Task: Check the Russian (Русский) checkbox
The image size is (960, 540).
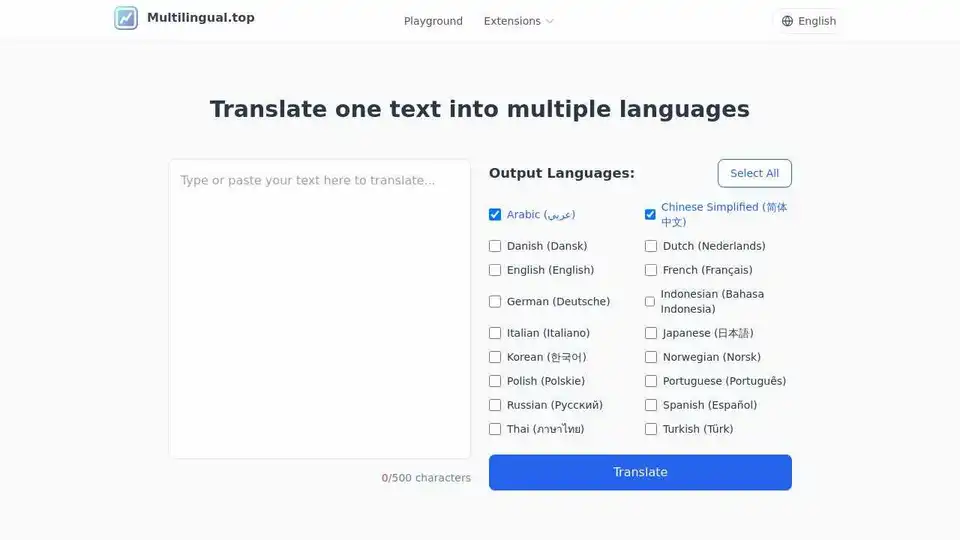Action: 495,405
